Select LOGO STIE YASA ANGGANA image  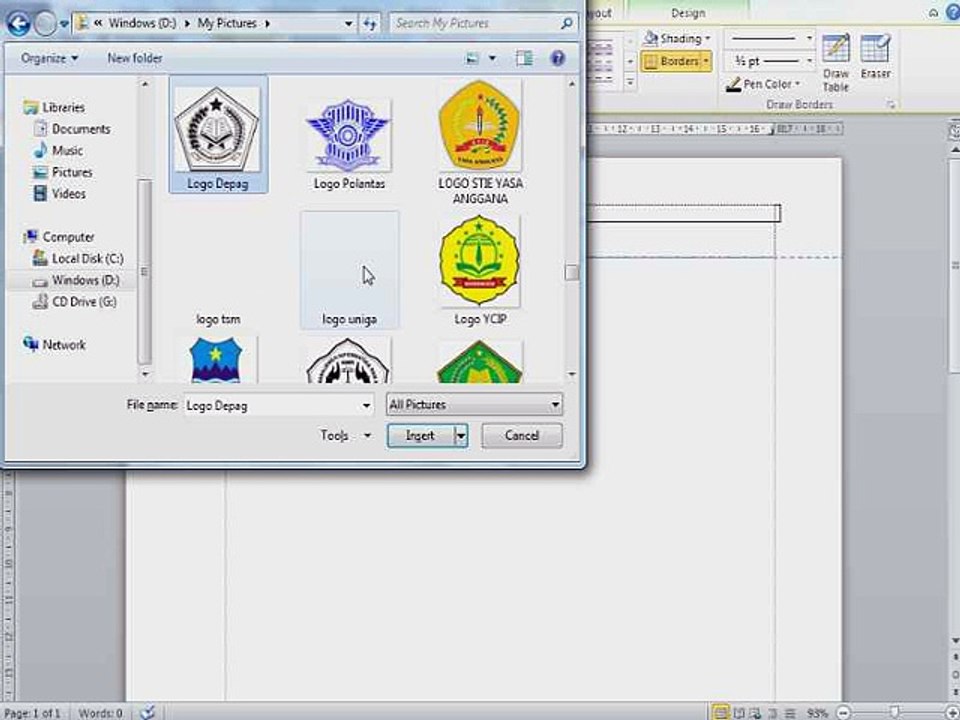pos(480,142)
